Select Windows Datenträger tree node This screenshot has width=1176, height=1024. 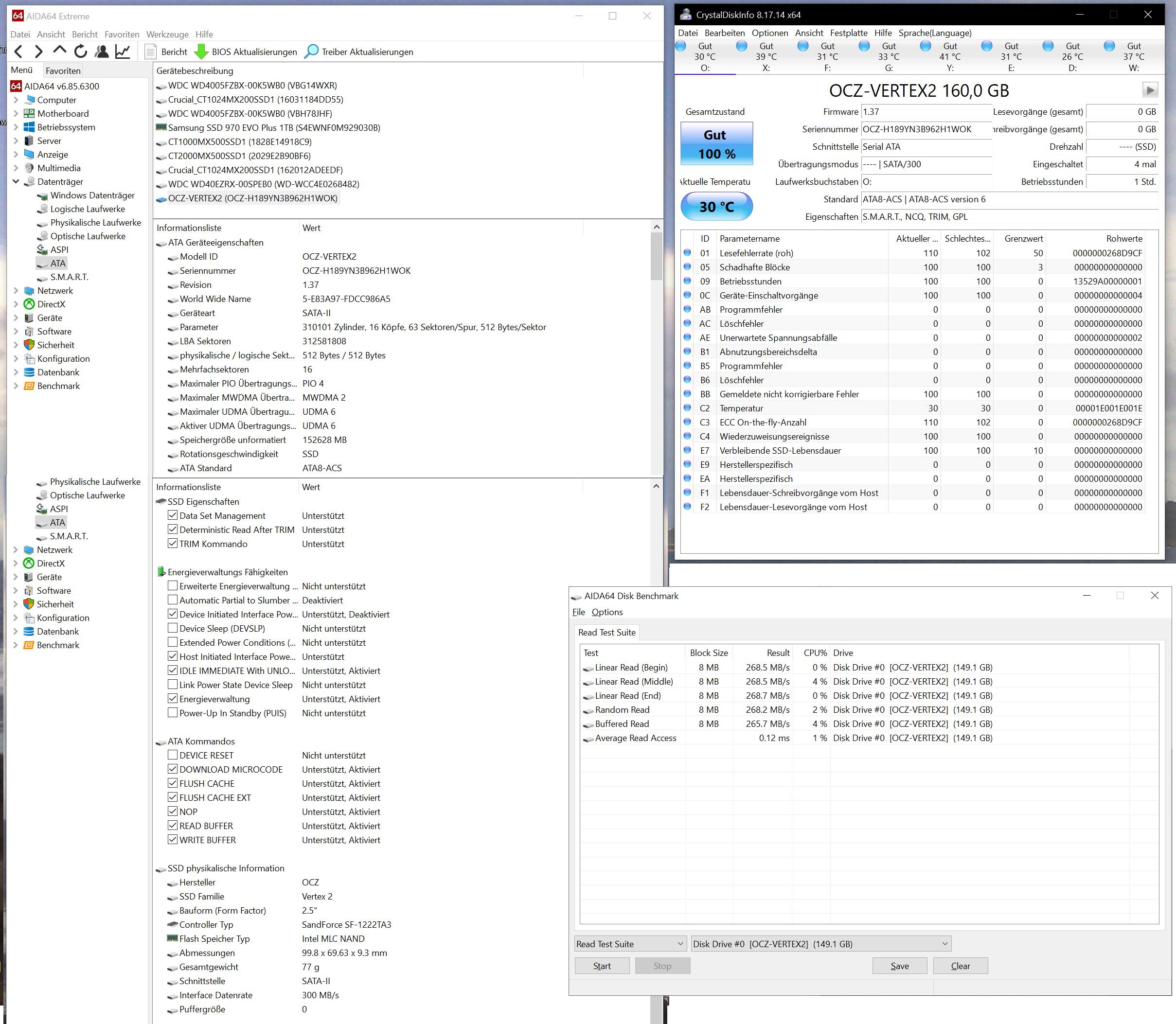(92, 195)
